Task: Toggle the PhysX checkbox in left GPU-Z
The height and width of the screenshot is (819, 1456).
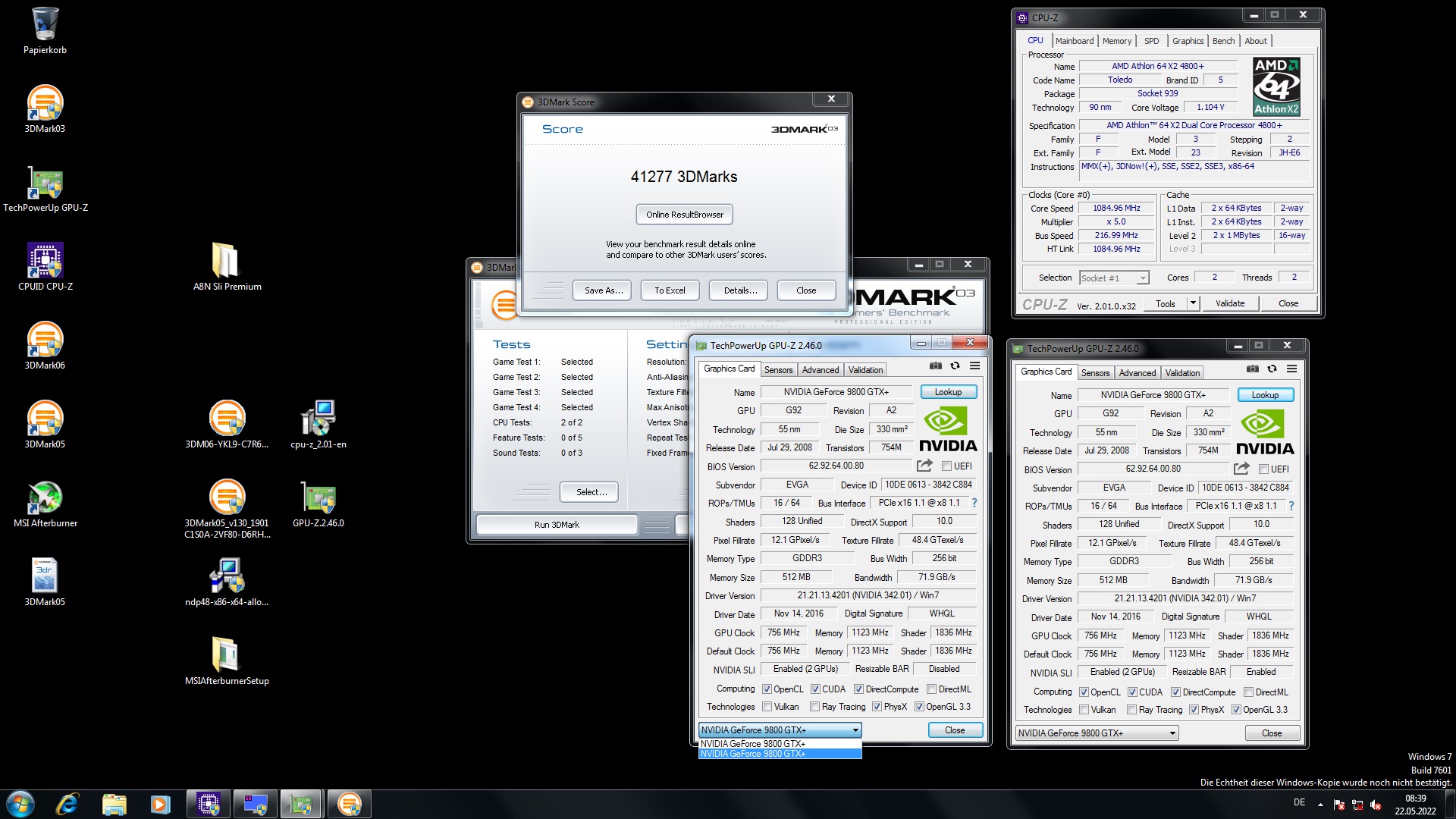Action: pyautogui.click(x=877, y=707)
